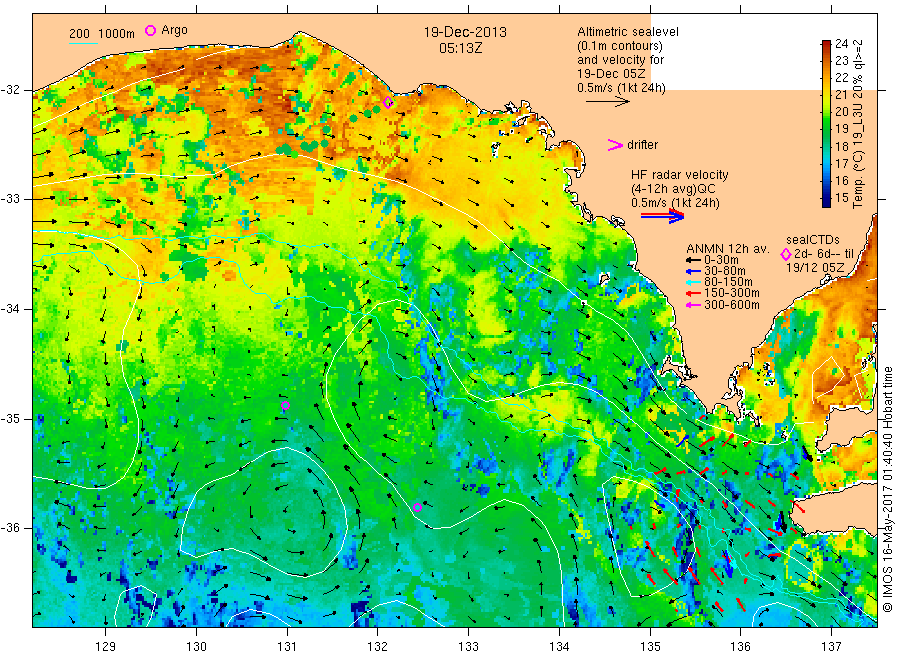Click the 15 label on the colour bar
The image size is (900, 660).
coord(841,198)
